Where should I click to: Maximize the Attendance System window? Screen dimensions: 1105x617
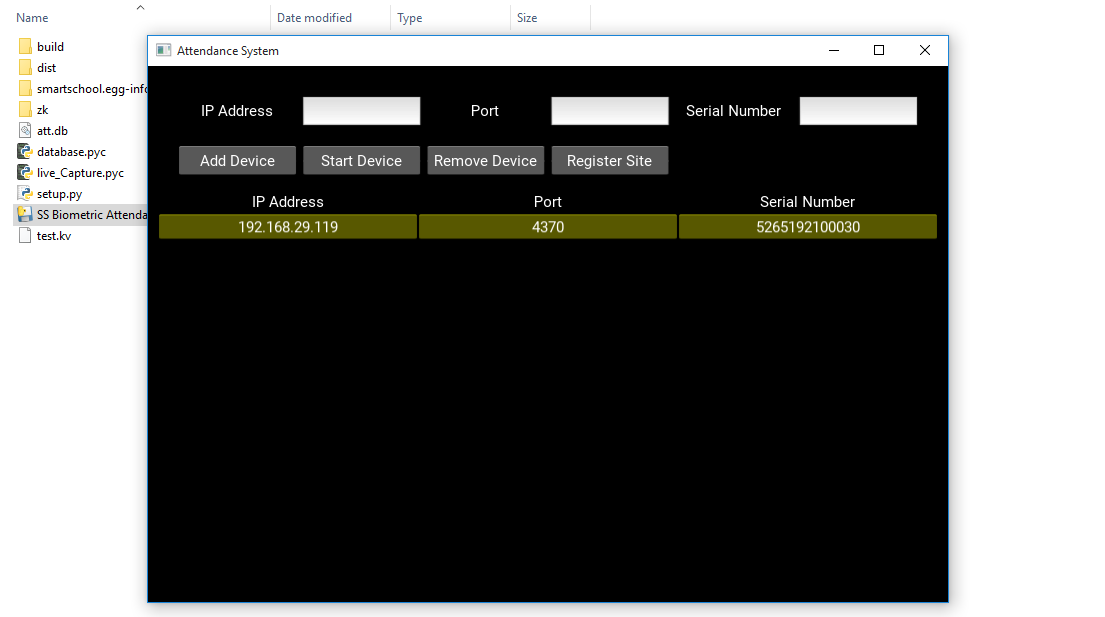pos(879,51)
